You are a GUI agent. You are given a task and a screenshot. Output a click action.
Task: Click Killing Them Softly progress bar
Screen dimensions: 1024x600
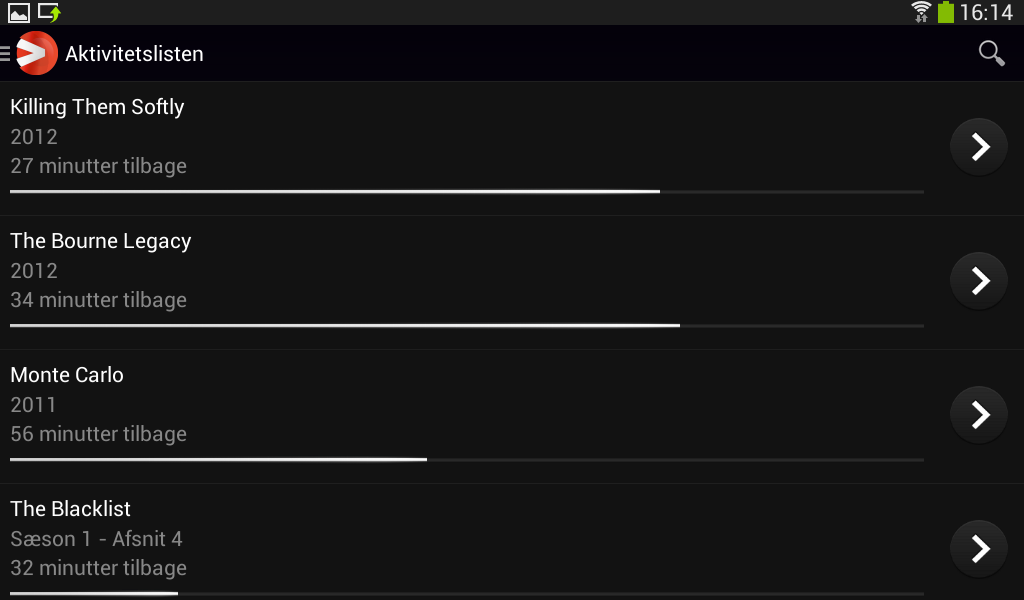click(x=466, y=191)
